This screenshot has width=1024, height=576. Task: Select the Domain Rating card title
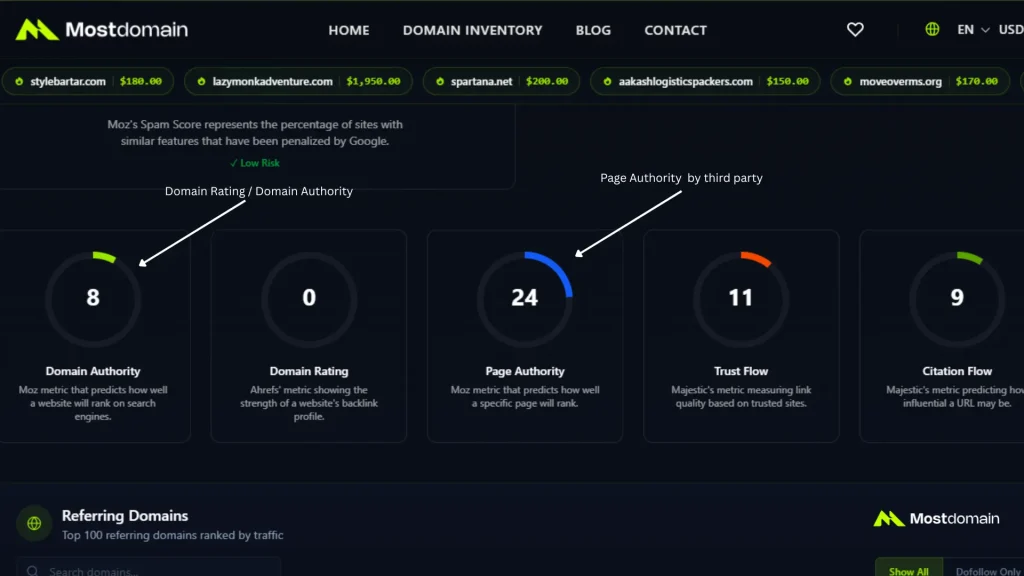pyautogui.click(x=309, y=371)
